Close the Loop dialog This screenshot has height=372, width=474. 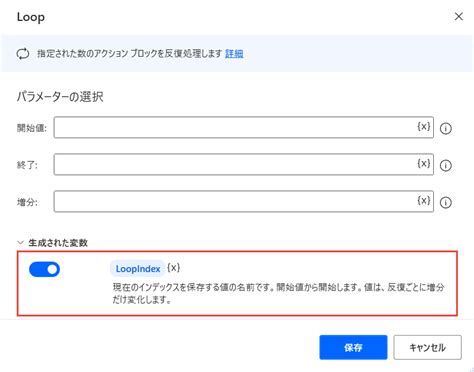click(x=459, y=16)
